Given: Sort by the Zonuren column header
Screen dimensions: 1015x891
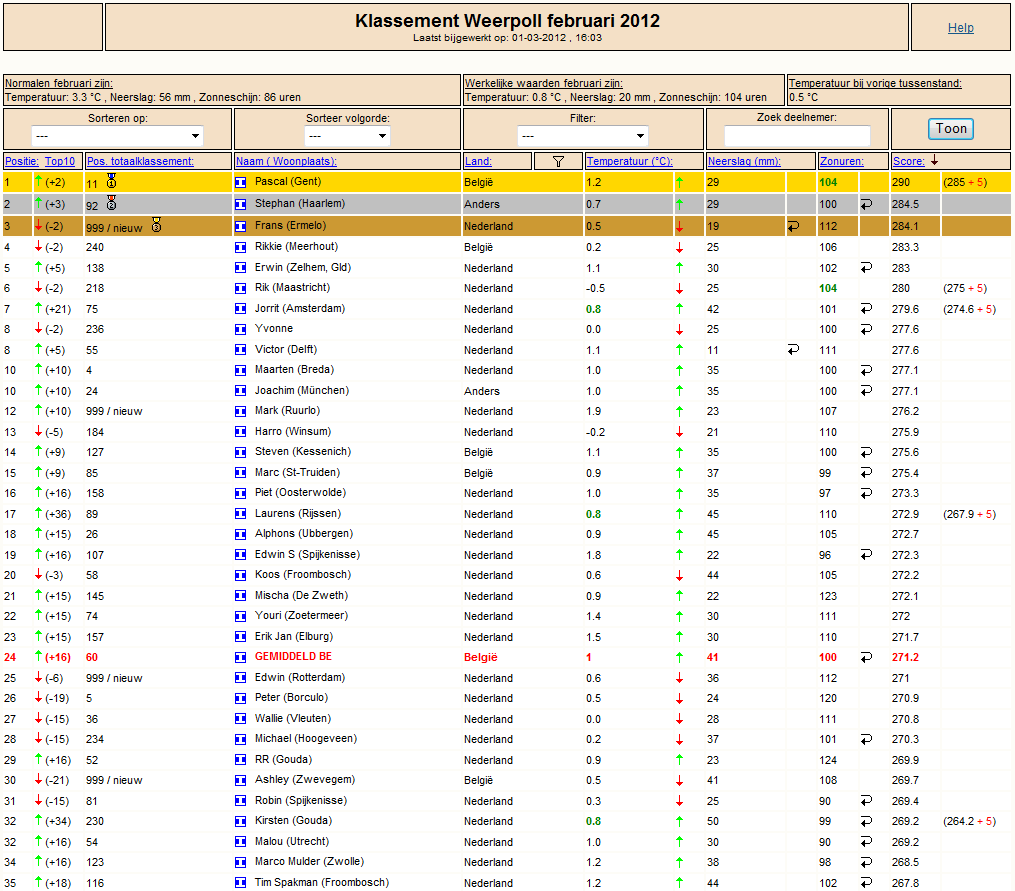Looking at the screenshot, I should 842,161.
